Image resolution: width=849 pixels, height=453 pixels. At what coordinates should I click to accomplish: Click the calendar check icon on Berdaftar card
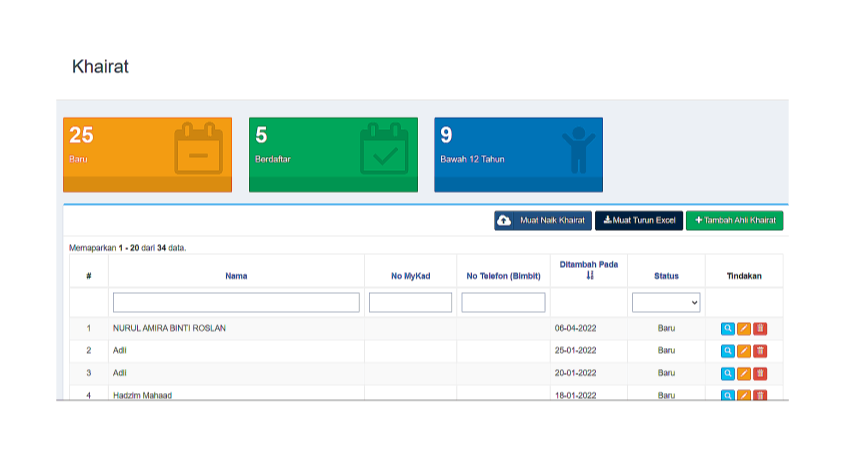pos(384,148)
